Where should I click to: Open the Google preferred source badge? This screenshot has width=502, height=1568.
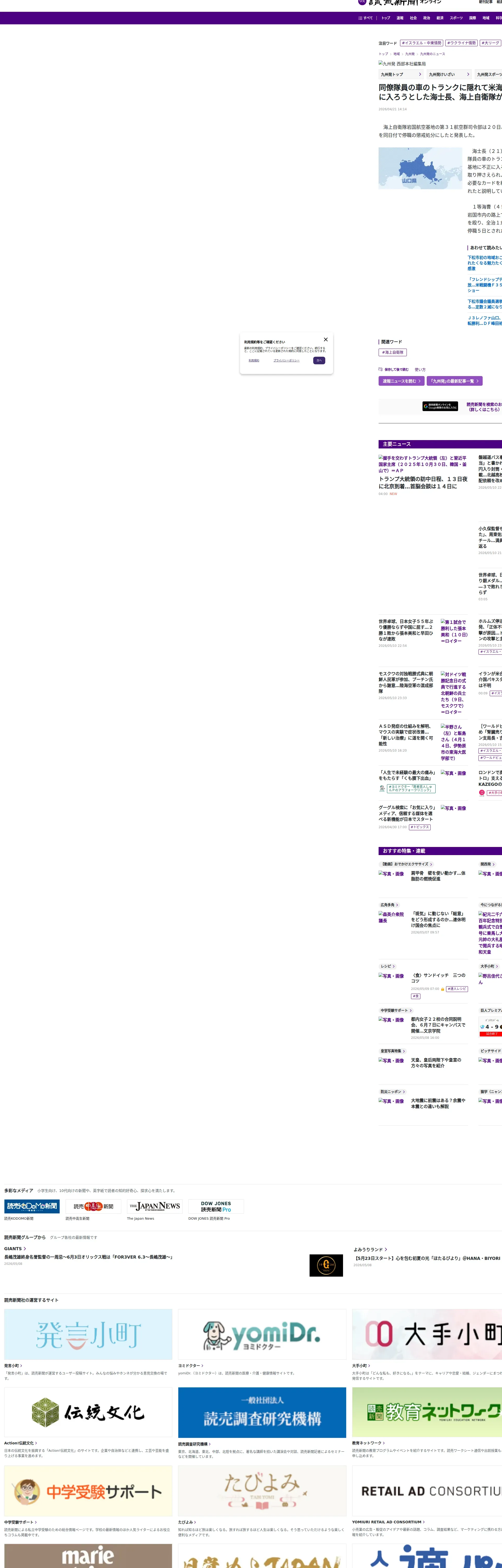click(440, 407)
